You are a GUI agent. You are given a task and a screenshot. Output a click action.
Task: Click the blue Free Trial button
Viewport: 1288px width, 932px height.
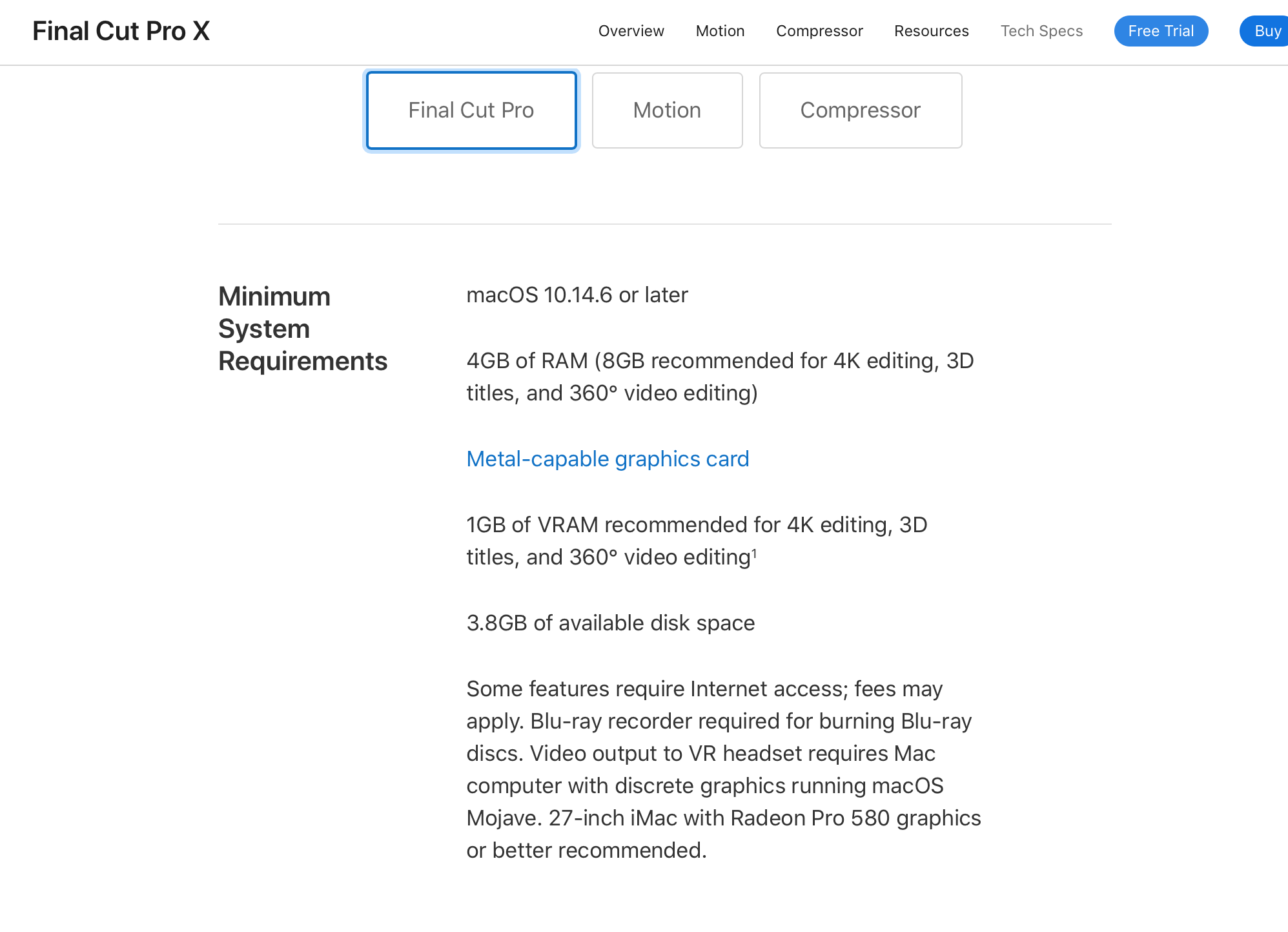(1161, 31)
